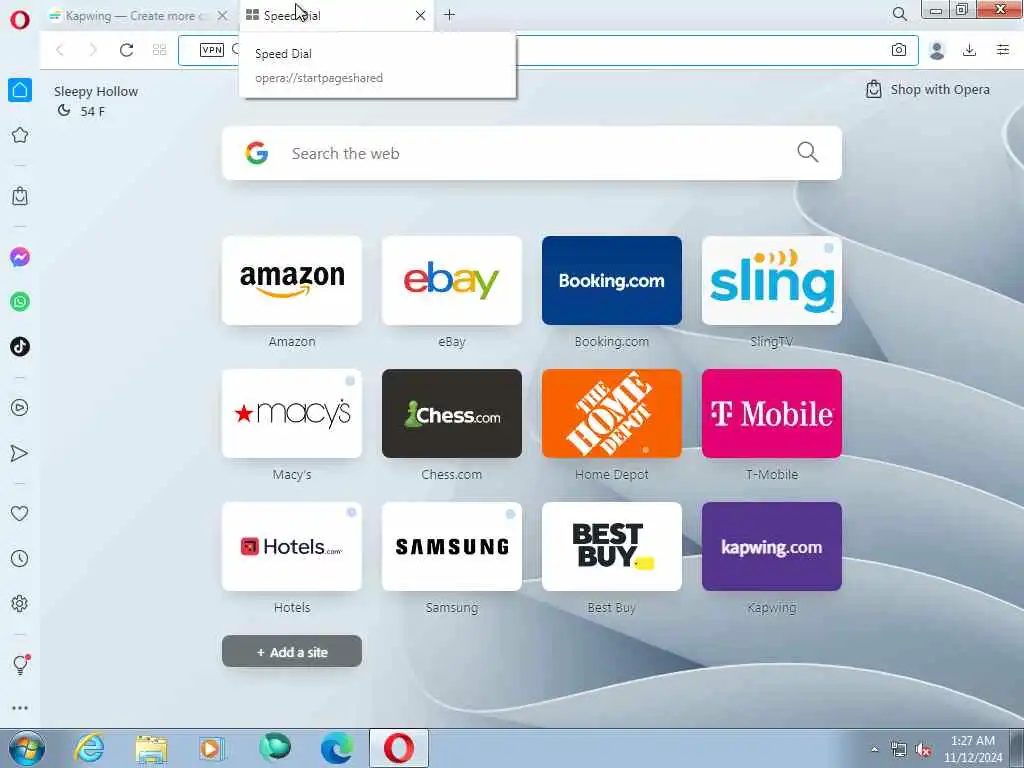This screenshot has height=768, width=1024.
Task: Open the user profile avatar icon
Action: click(x=937, y=50)
